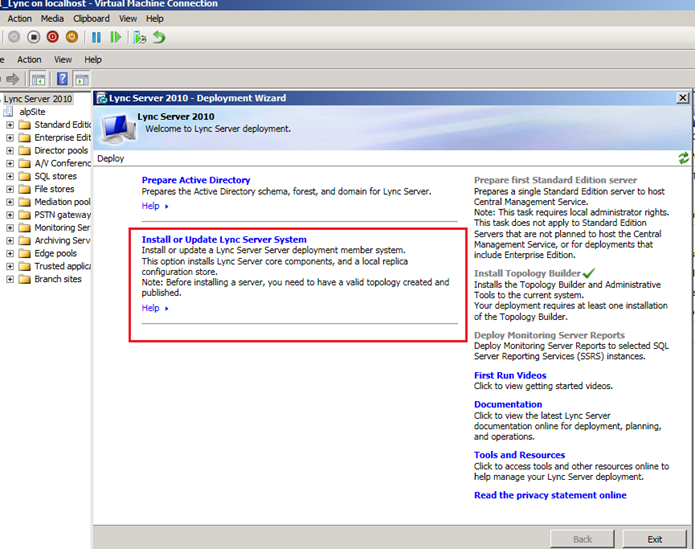Click the Back button
The width and height of the screenshot is (695, 549).
(582, 539)
